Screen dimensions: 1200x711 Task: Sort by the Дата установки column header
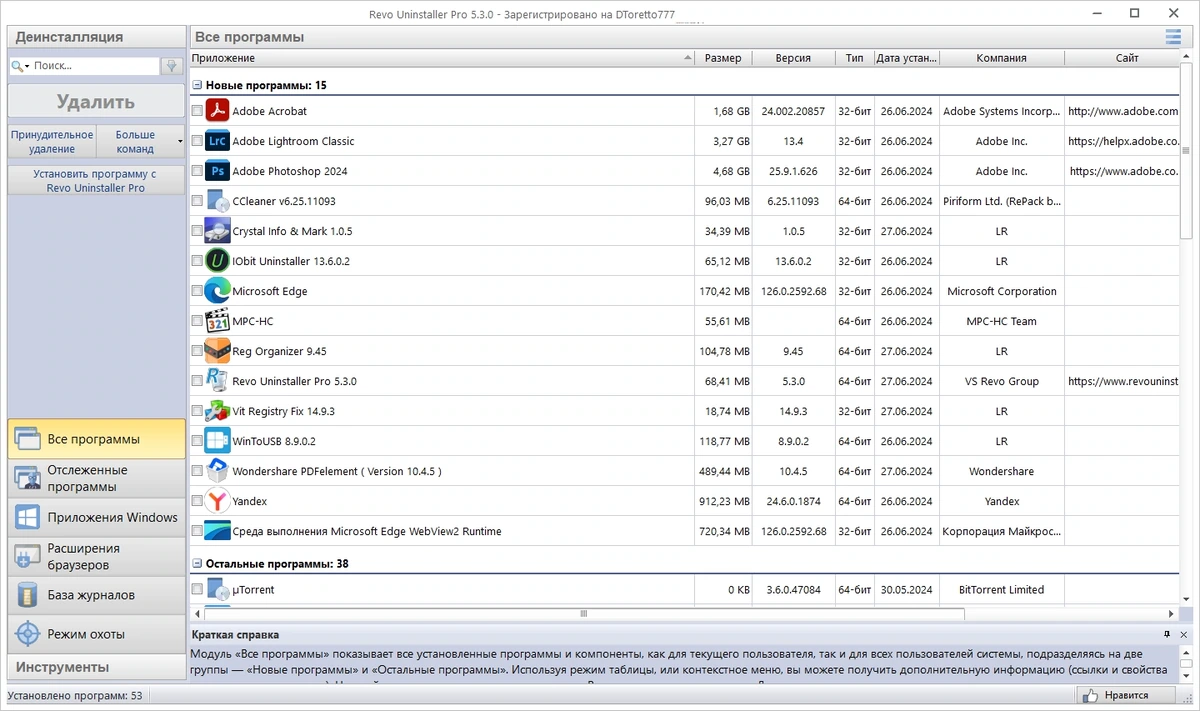907,58
